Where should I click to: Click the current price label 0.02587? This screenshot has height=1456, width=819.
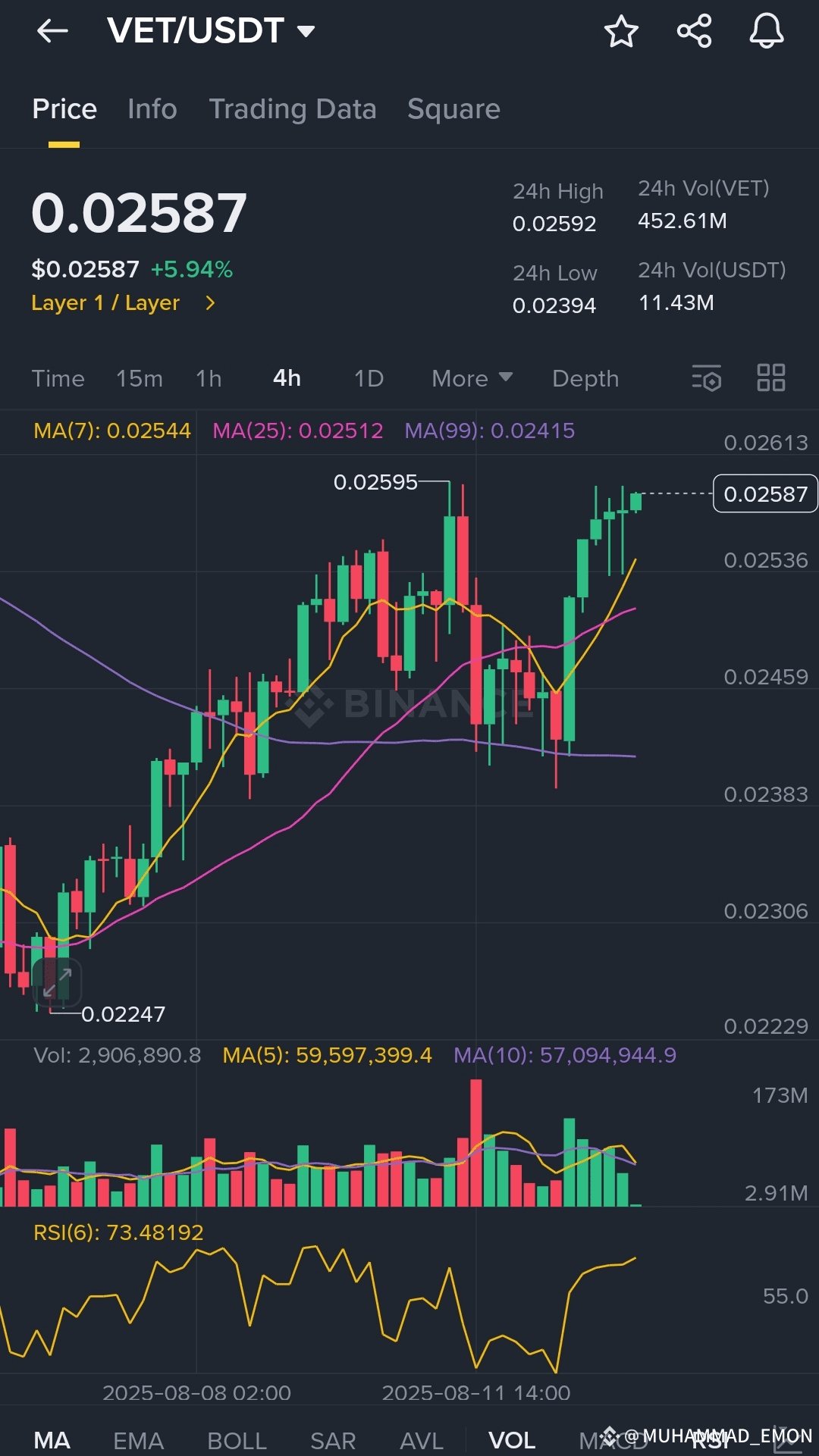764,494
